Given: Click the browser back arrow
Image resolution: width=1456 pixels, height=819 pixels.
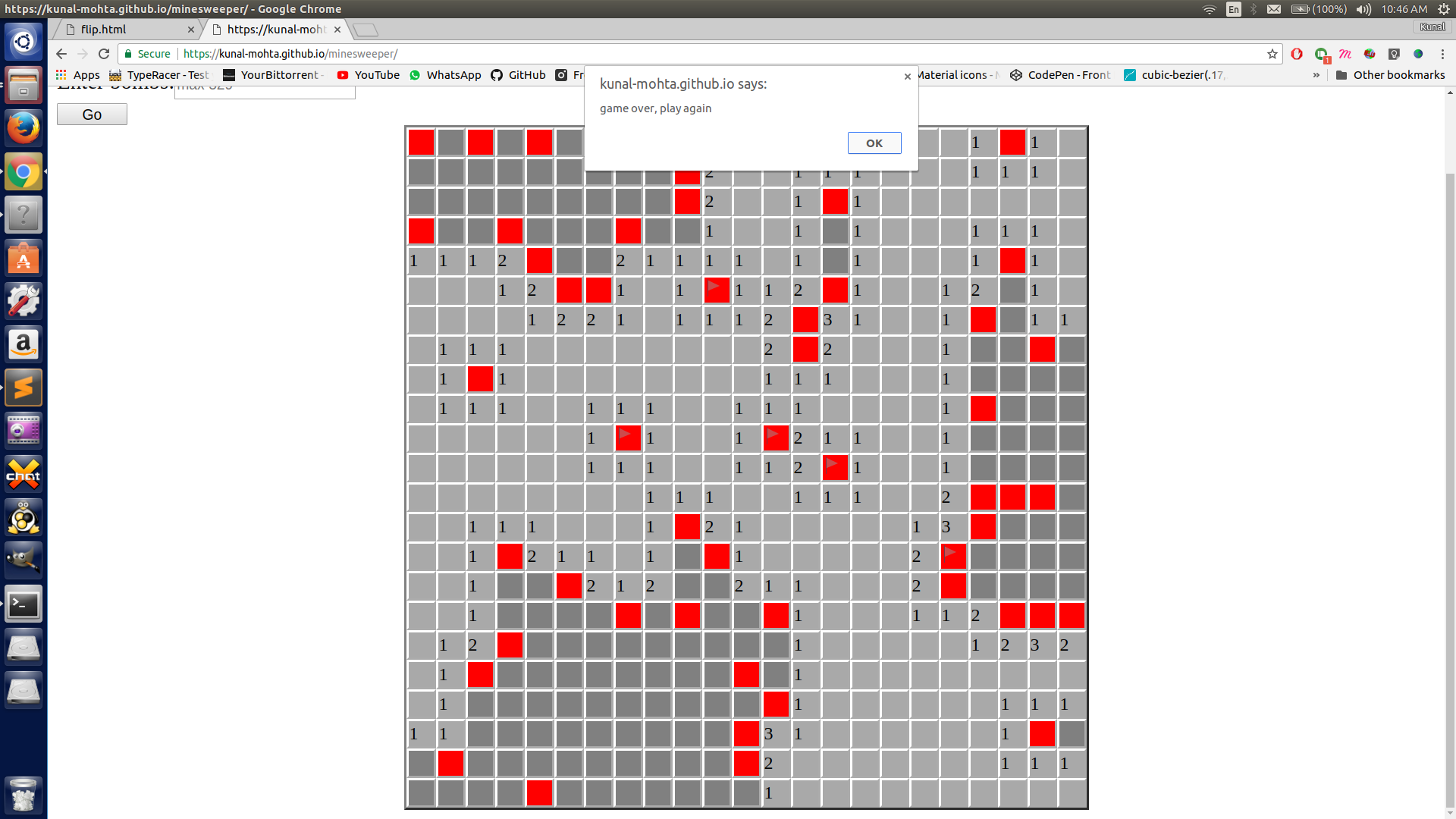Looking at the screenshot, I should coord(61,54).
